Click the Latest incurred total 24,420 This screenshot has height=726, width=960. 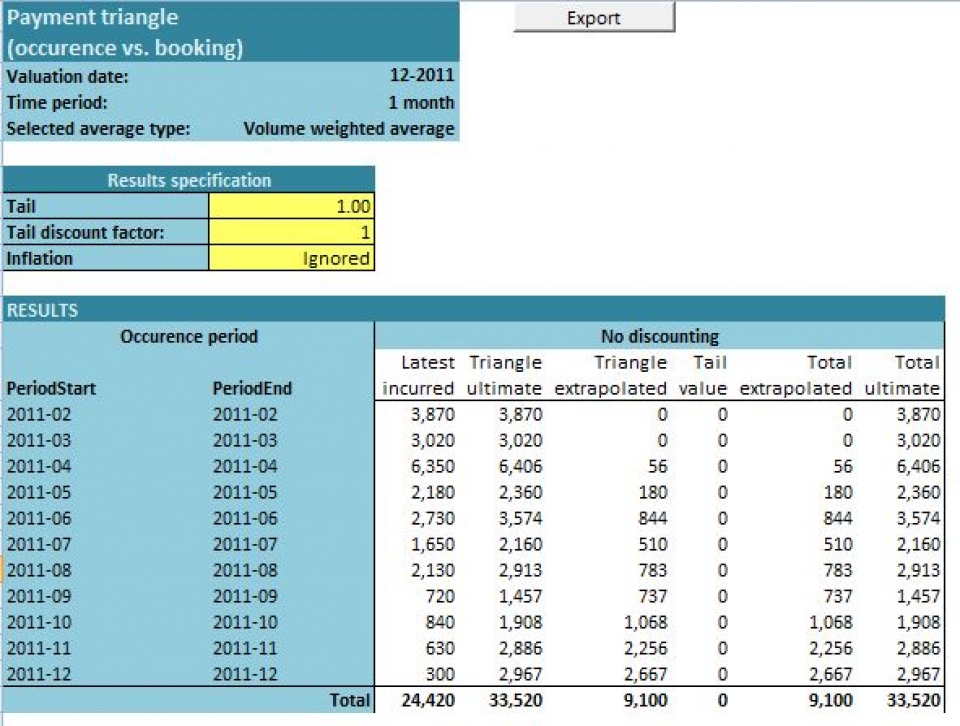click(x=426, y=701)
